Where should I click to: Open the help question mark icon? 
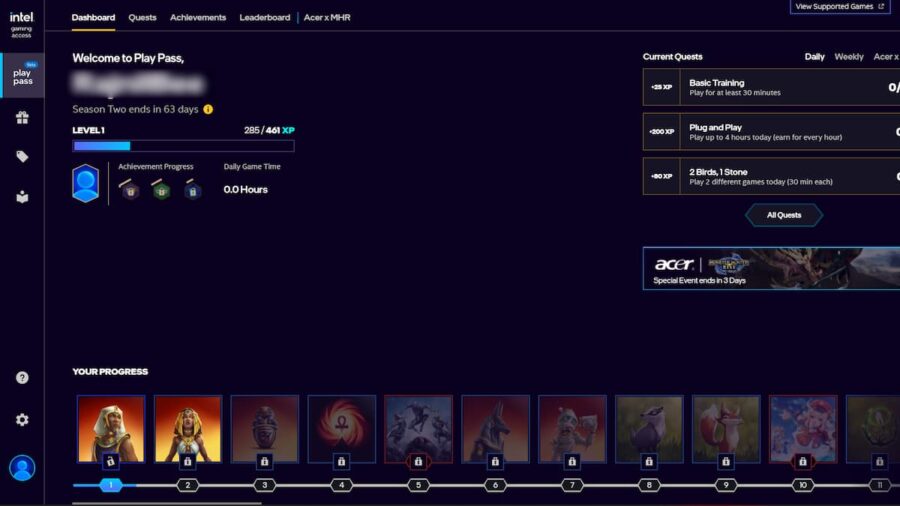coord(22,378)
